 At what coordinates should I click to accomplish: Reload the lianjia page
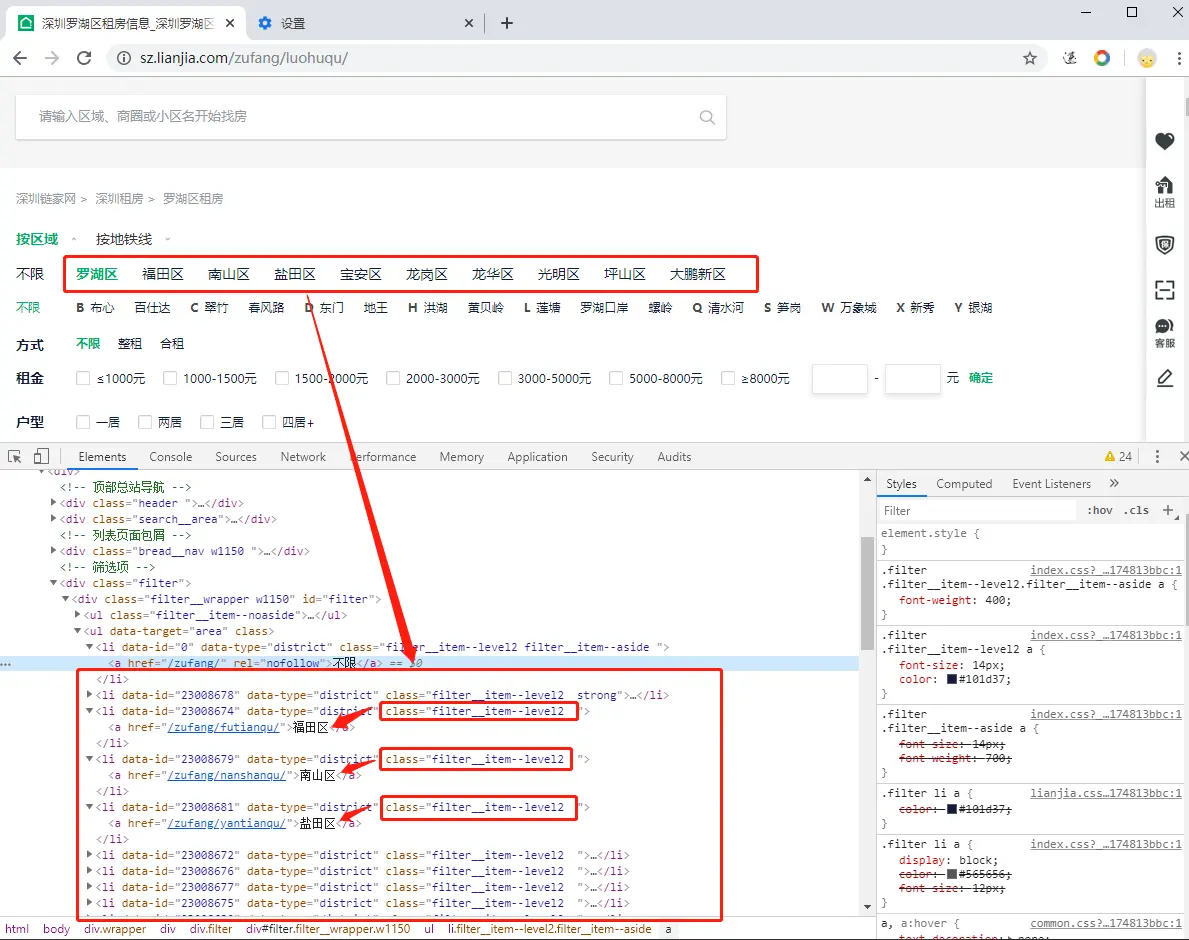(x=84, y=58)
